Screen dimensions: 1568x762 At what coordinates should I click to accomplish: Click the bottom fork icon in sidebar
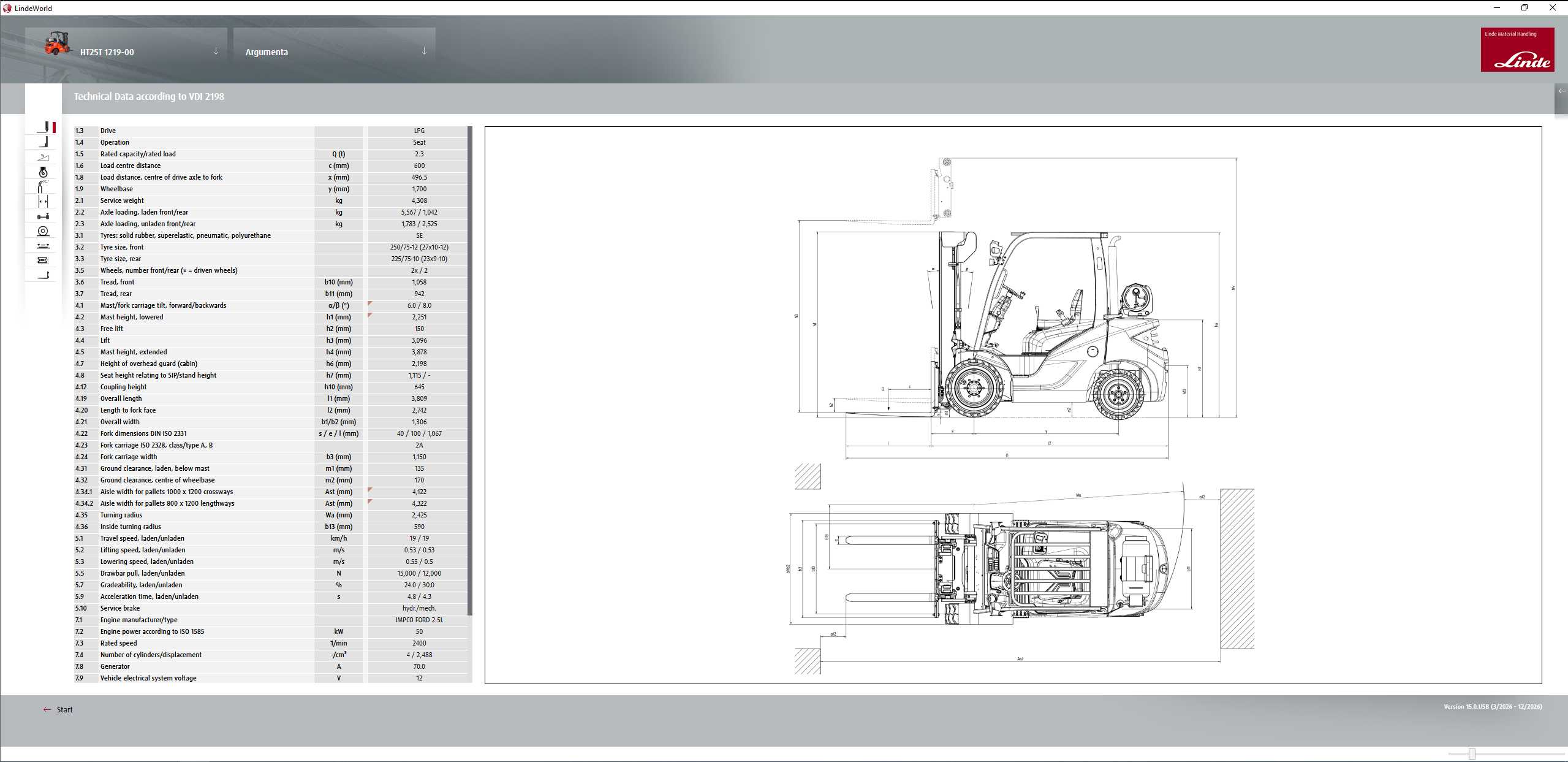[x=43, y=275]
